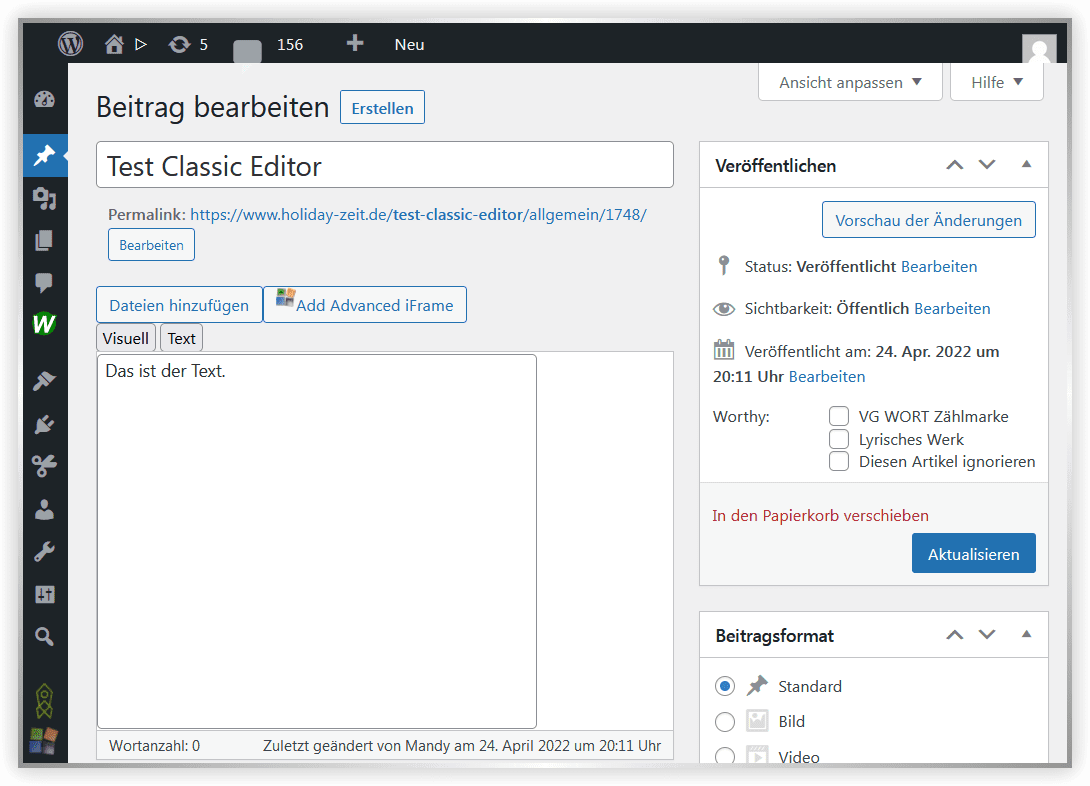Switch to the Visuell editor tab
This screenshot has width=1090, height=786.
tap(126, 338)
